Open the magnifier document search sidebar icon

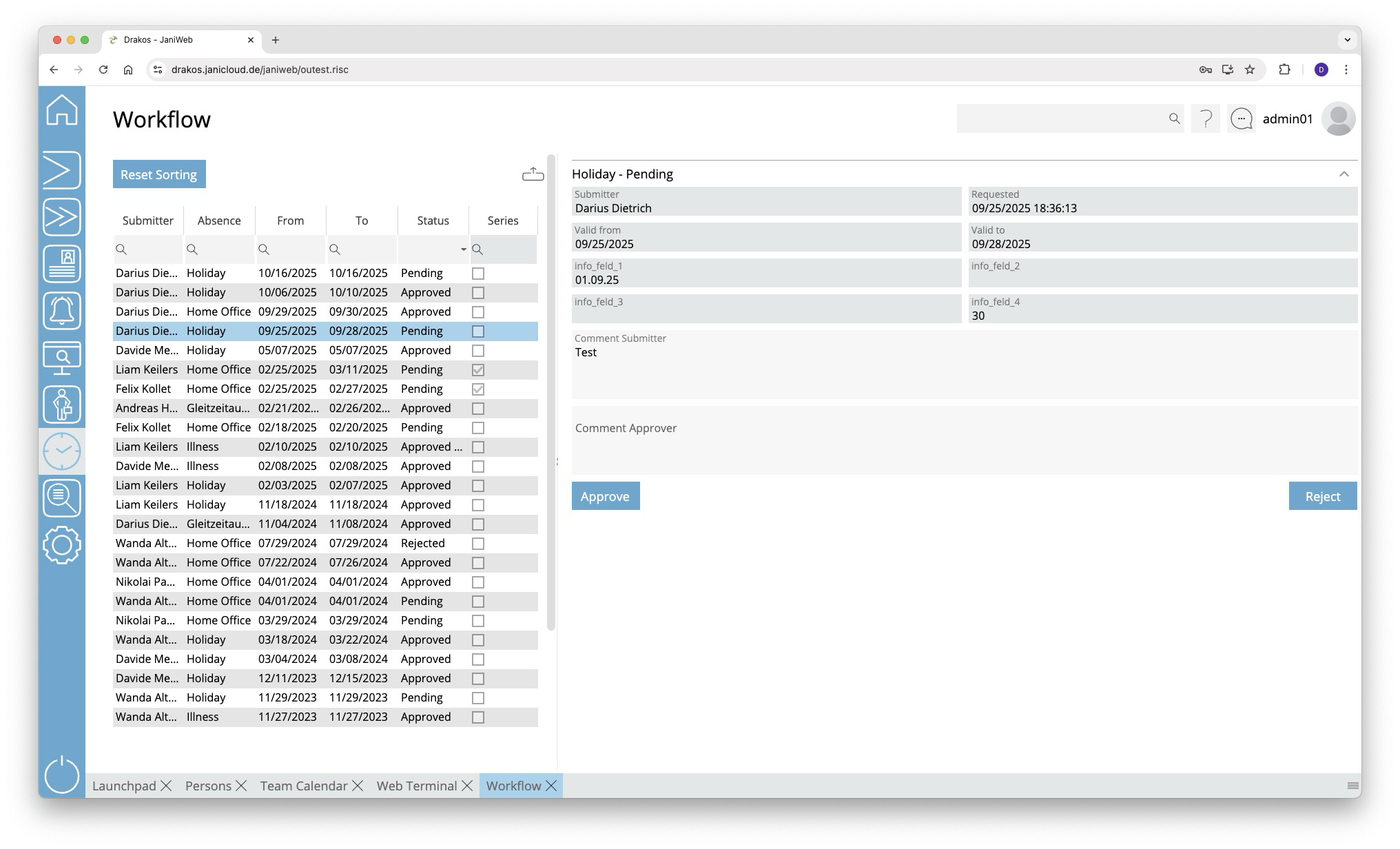pos(62,498)
